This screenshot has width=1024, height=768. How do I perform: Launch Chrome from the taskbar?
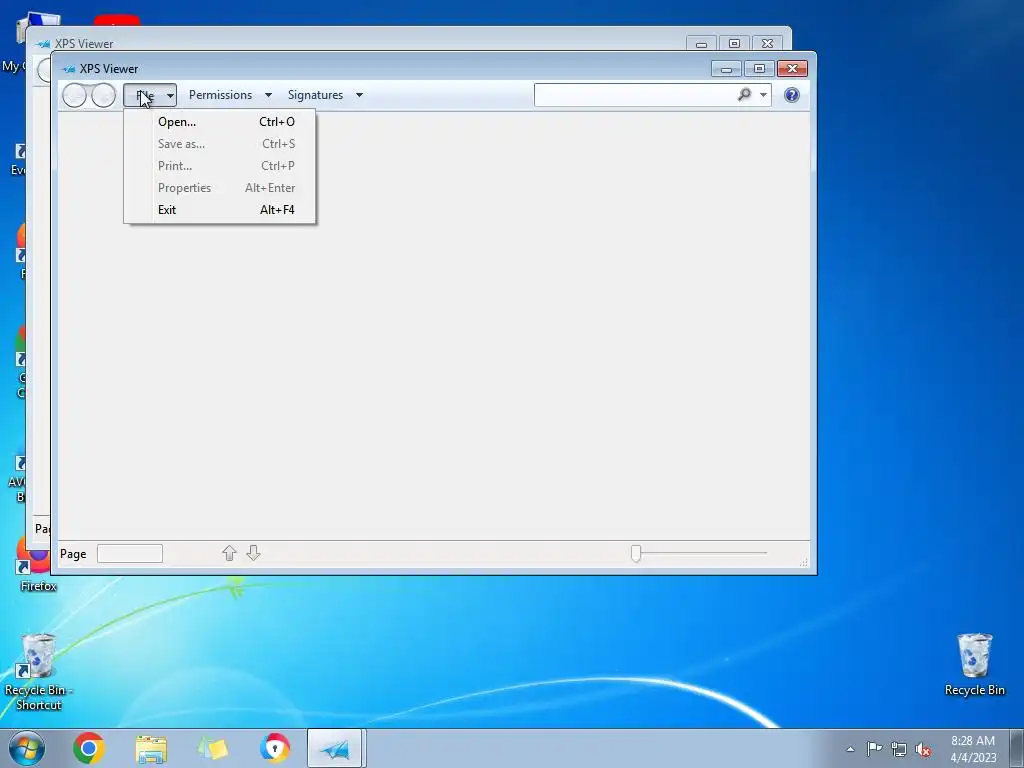(x=89, y=748)
